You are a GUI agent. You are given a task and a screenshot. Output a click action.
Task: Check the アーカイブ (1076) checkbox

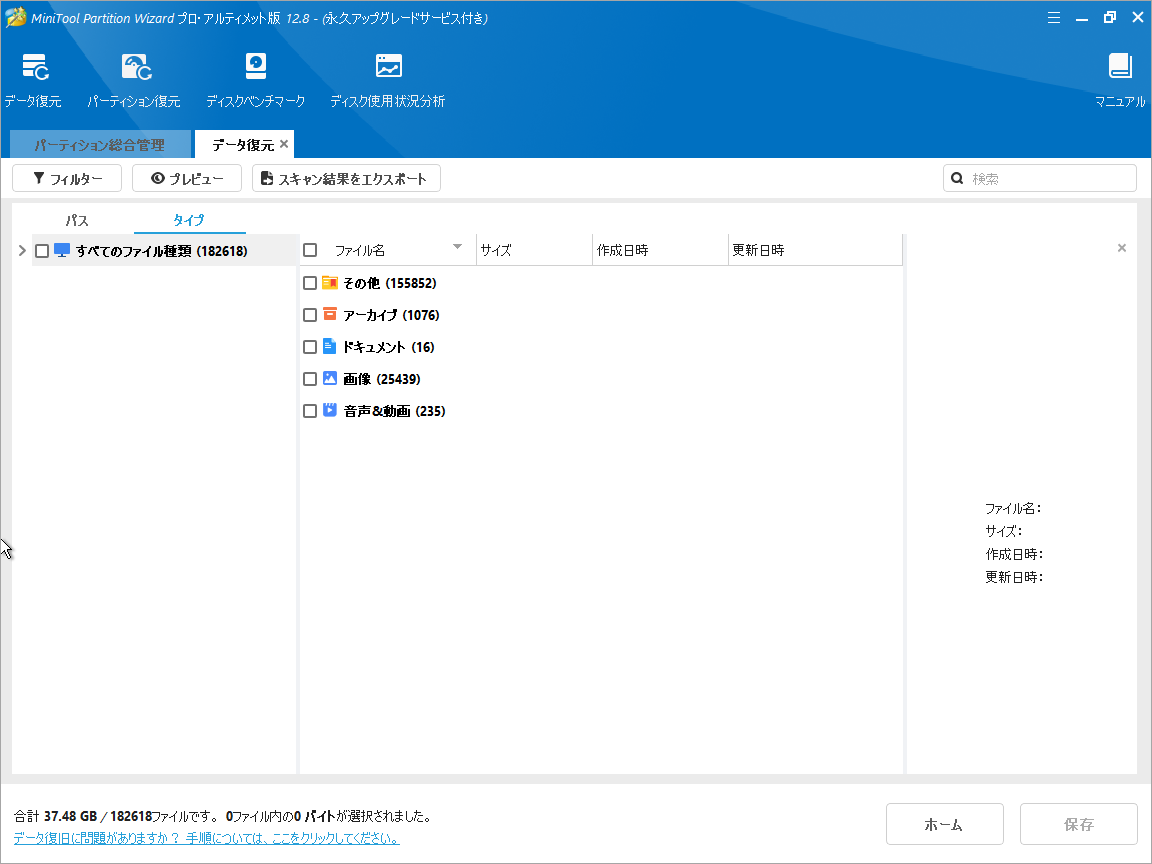pos(310,314)
